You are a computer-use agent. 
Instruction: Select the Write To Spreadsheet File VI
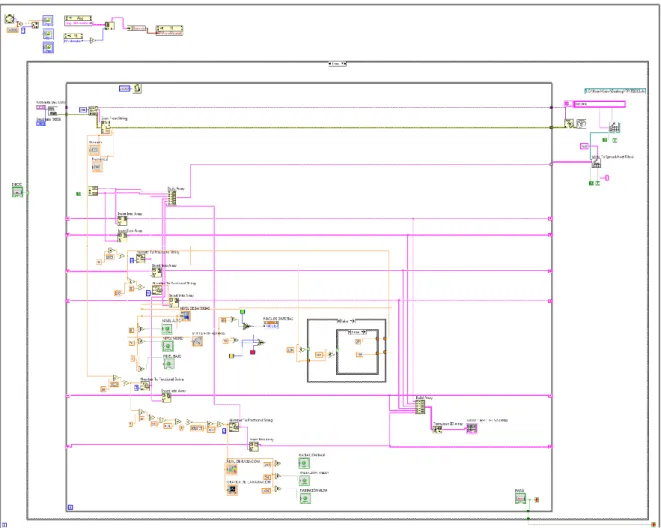[596, 163]
